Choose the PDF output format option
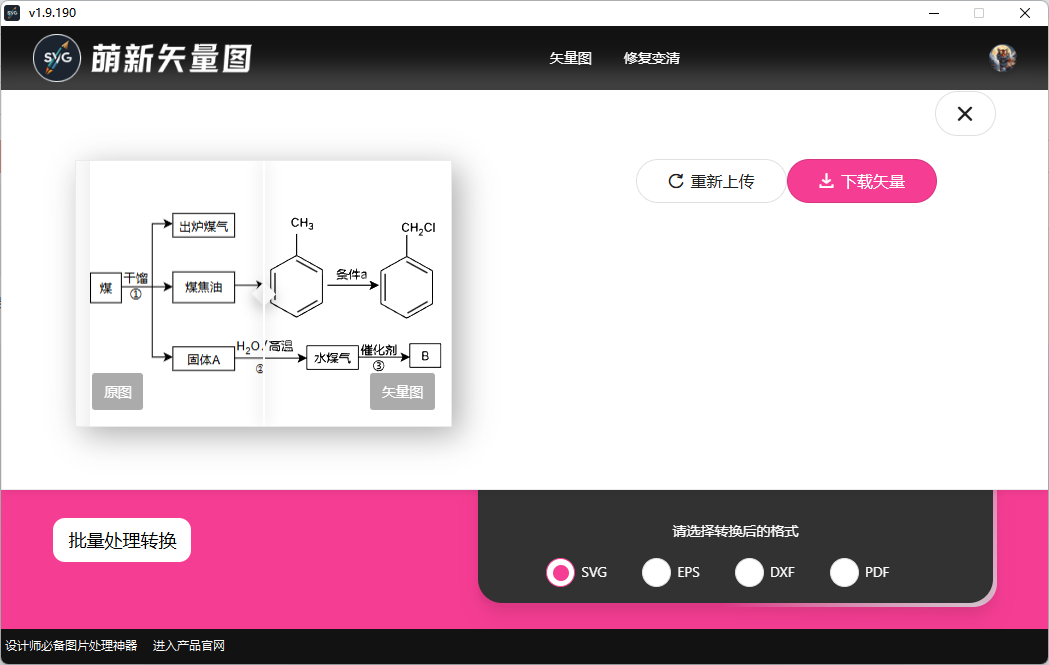 [844, 573]
